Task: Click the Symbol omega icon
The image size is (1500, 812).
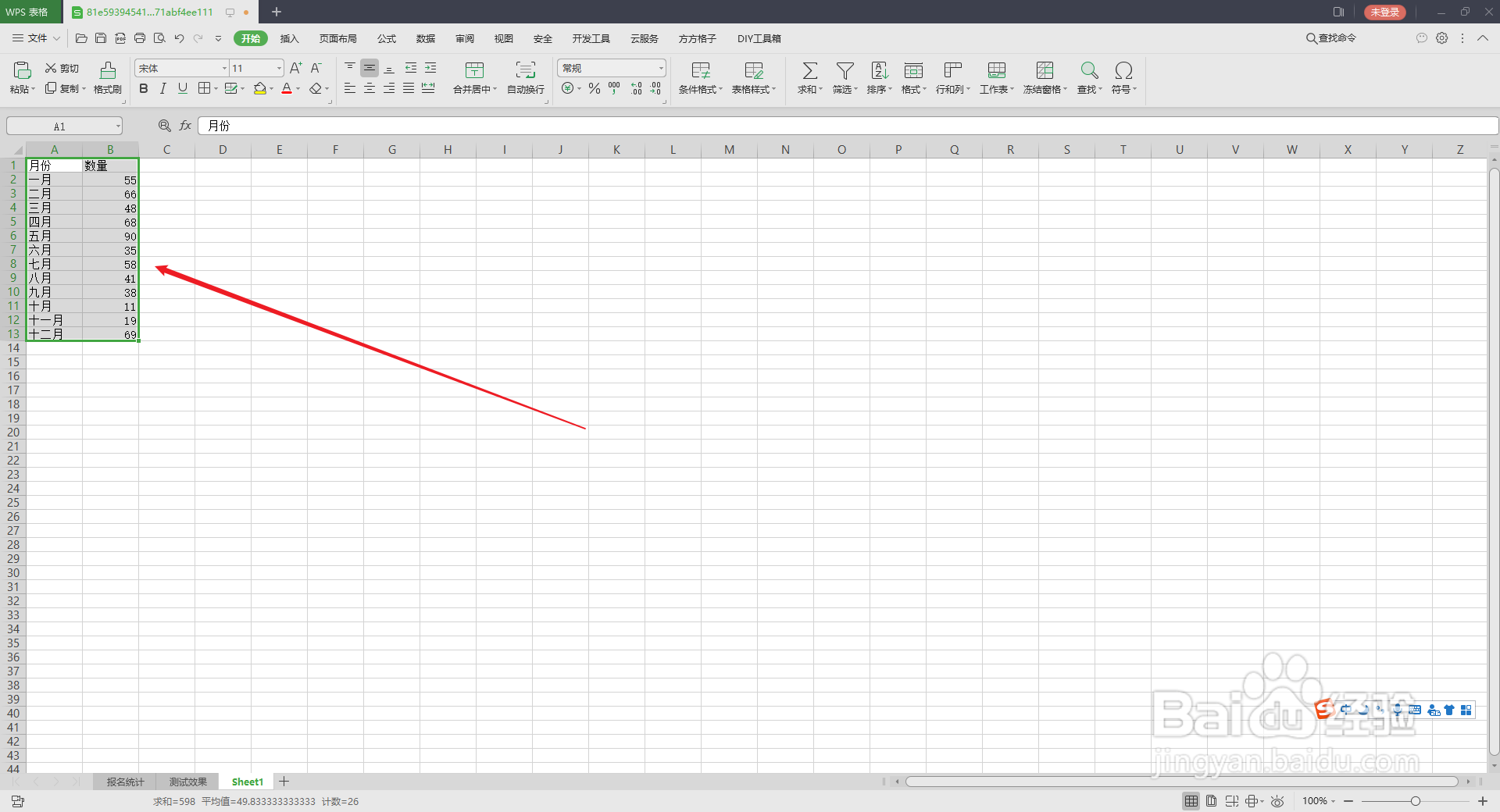Action: (1123, 70)
